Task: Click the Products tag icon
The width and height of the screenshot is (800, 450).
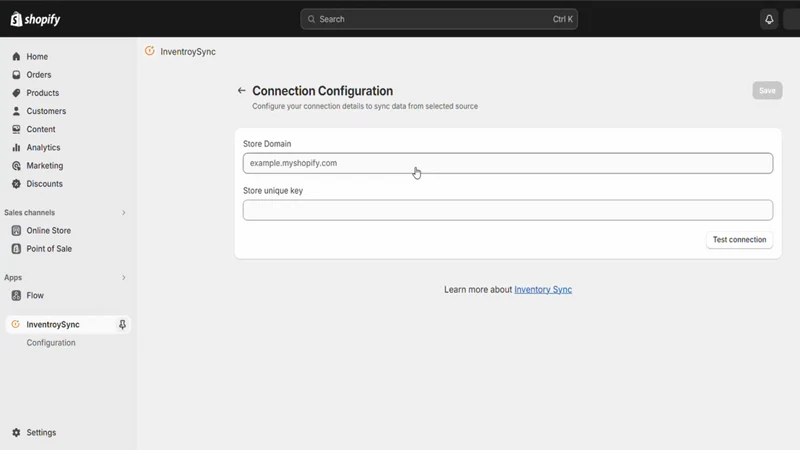Action: (16, 93)
